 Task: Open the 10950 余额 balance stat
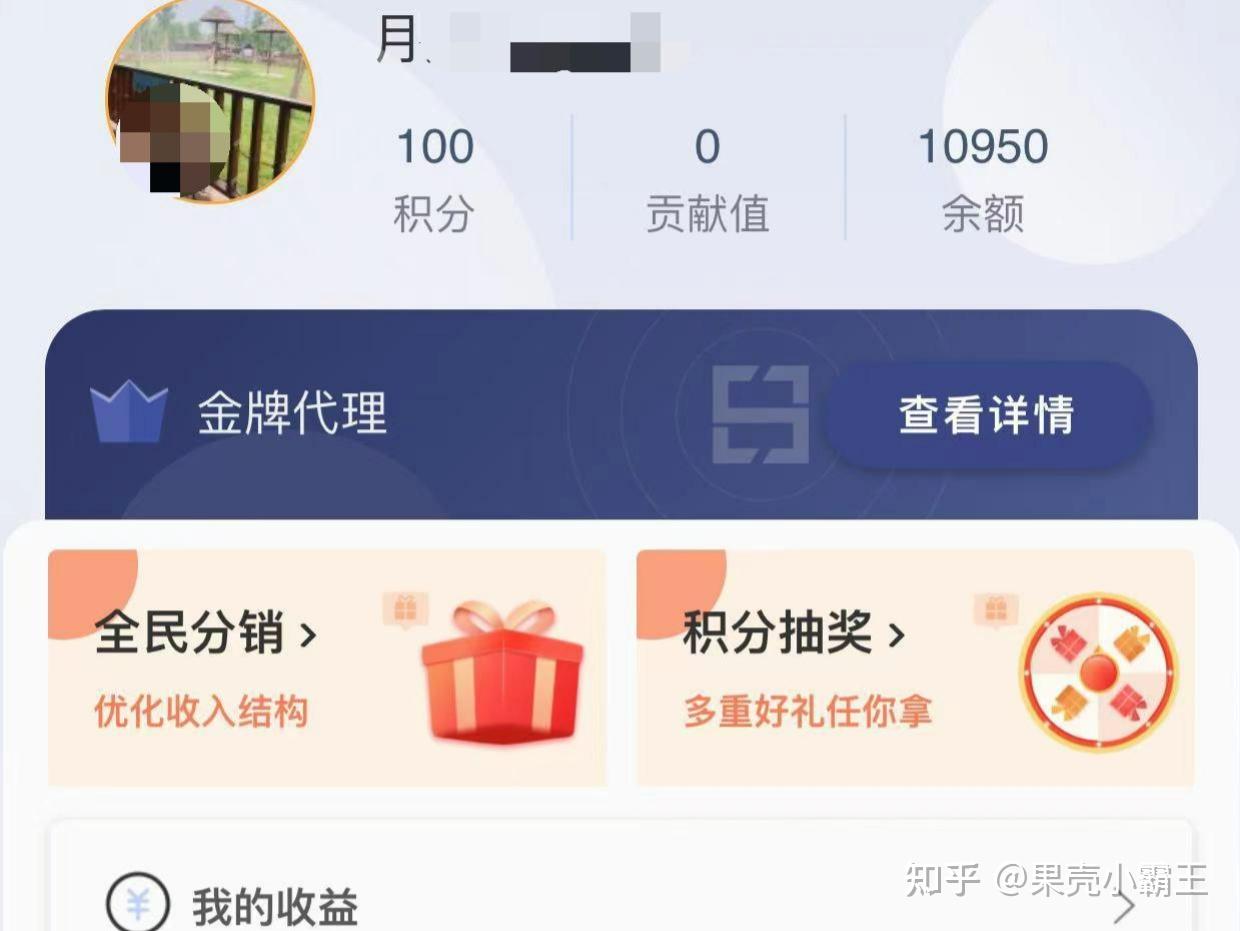coord(983,178)
